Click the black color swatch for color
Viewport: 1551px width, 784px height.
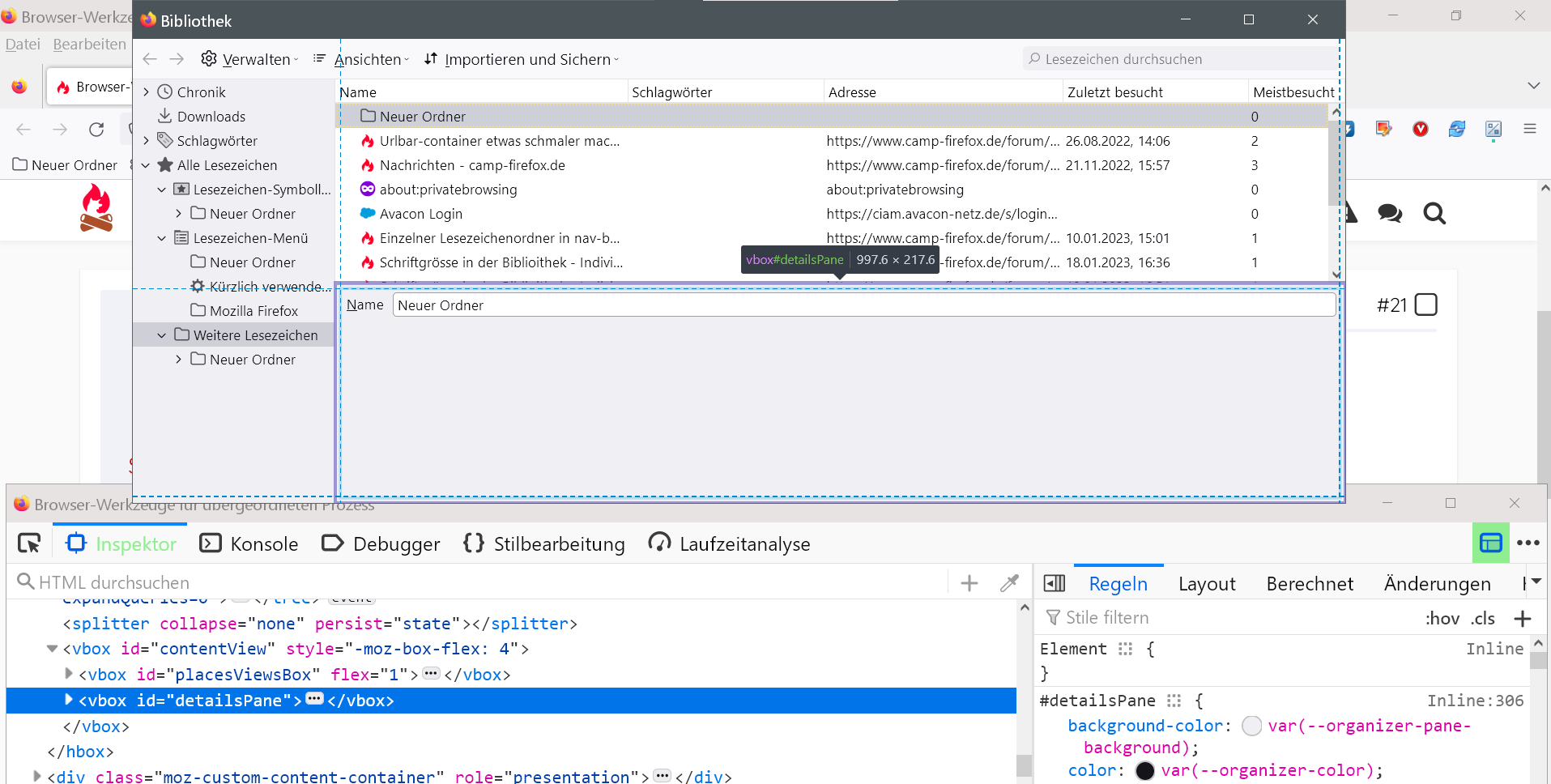pos(1144,770)
